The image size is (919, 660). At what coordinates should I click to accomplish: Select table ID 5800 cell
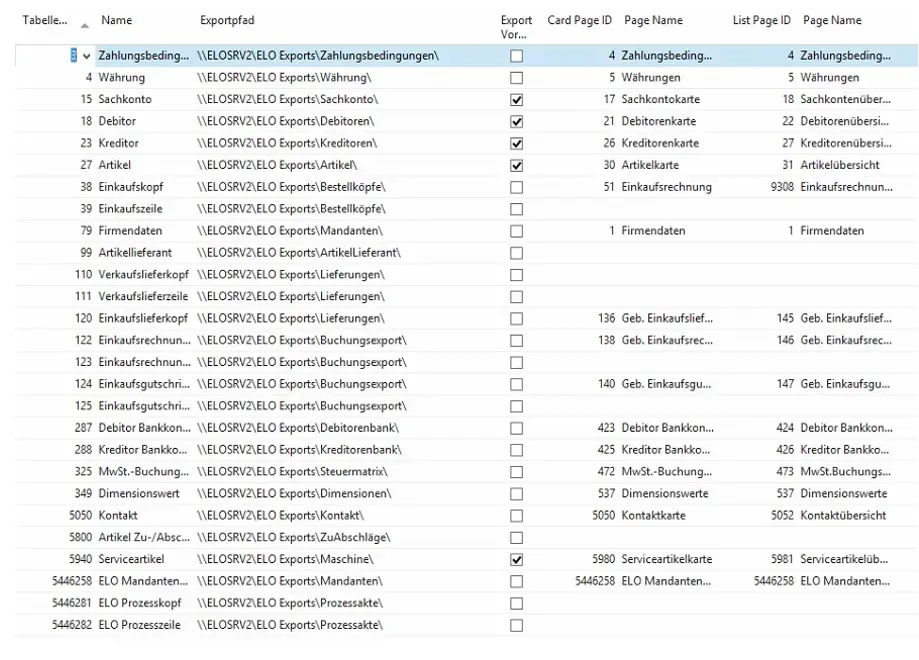click(80, 537)
